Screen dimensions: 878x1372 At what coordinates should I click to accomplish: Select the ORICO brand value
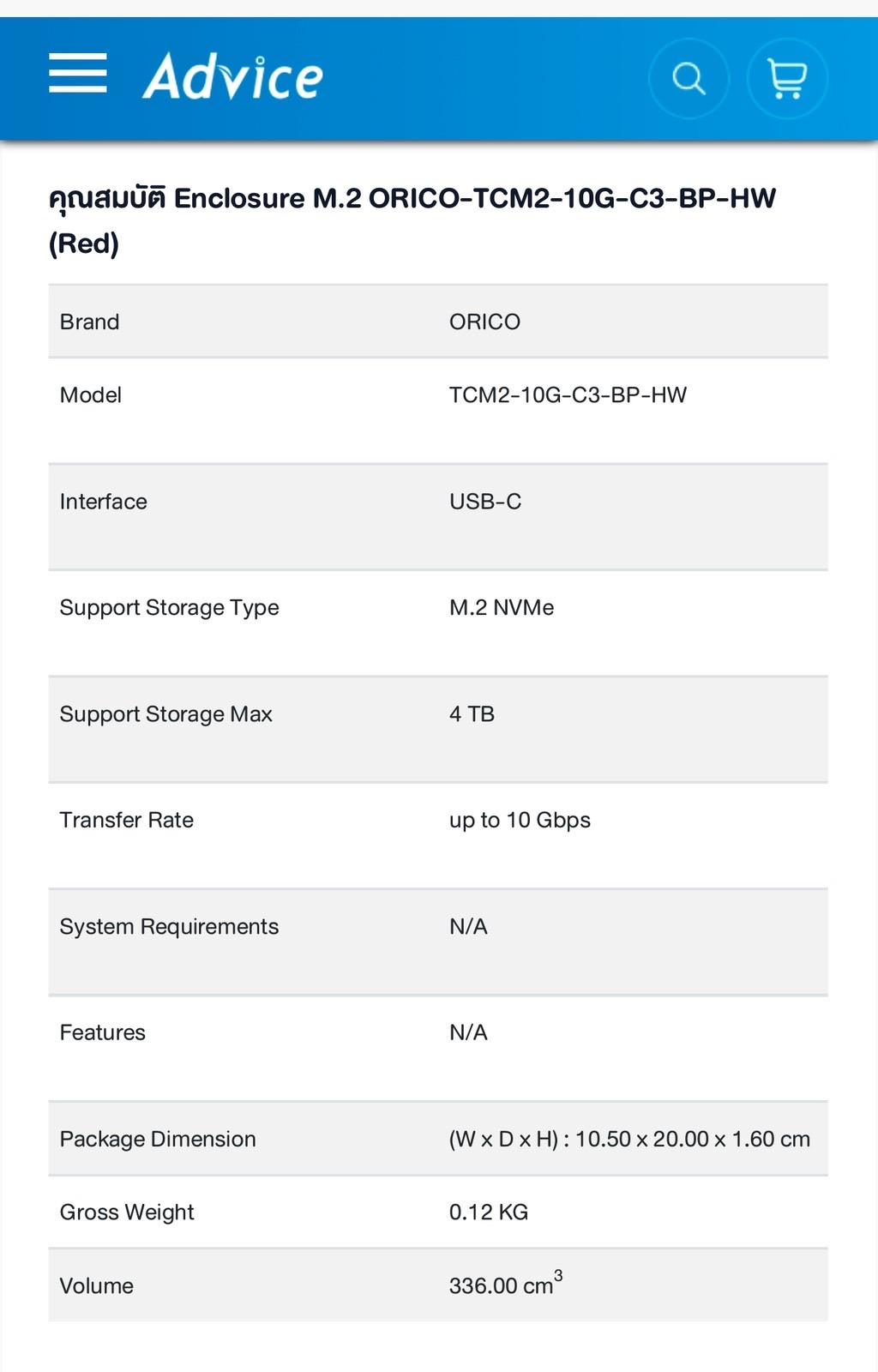pos(484,322)
